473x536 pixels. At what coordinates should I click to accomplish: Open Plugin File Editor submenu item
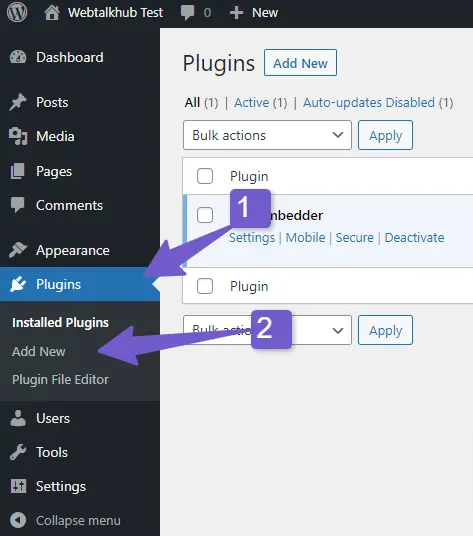tap(60, 379)
